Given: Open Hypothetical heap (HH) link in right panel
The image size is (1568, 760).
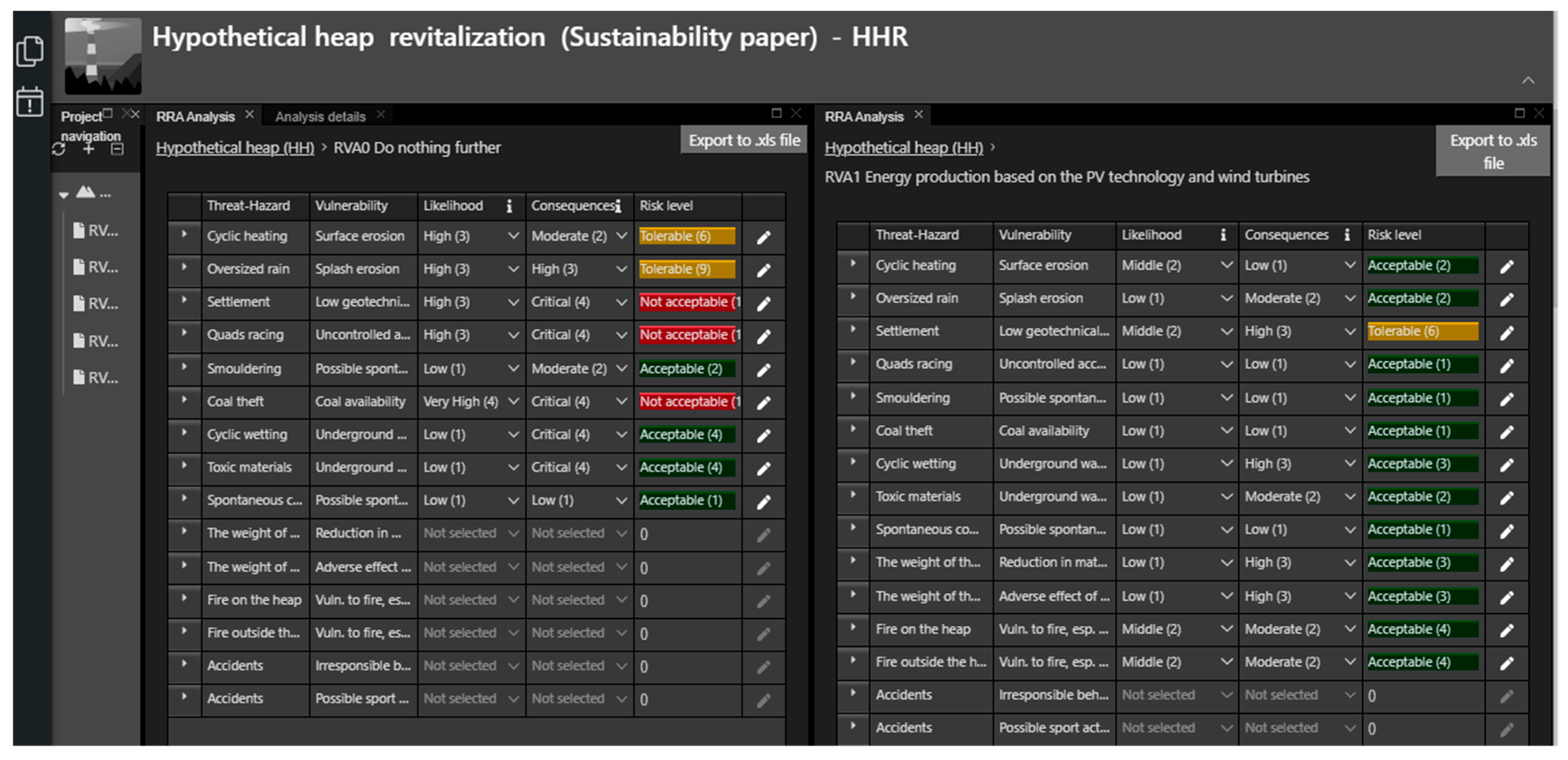Looking at the screenshot, I should coord(903,148).
